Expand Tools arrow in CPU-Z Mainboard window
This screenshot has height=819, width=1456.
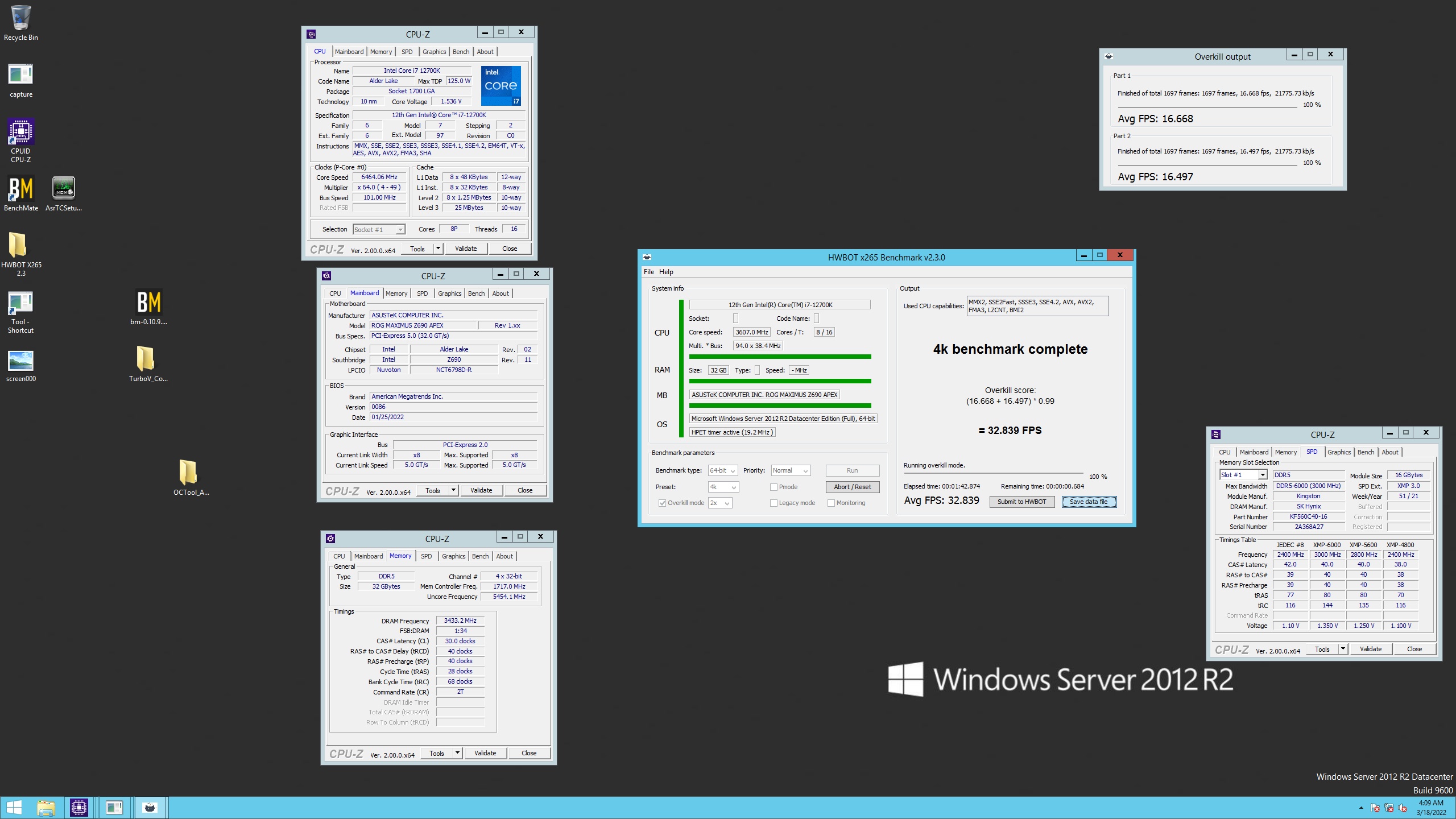[453, 490]
